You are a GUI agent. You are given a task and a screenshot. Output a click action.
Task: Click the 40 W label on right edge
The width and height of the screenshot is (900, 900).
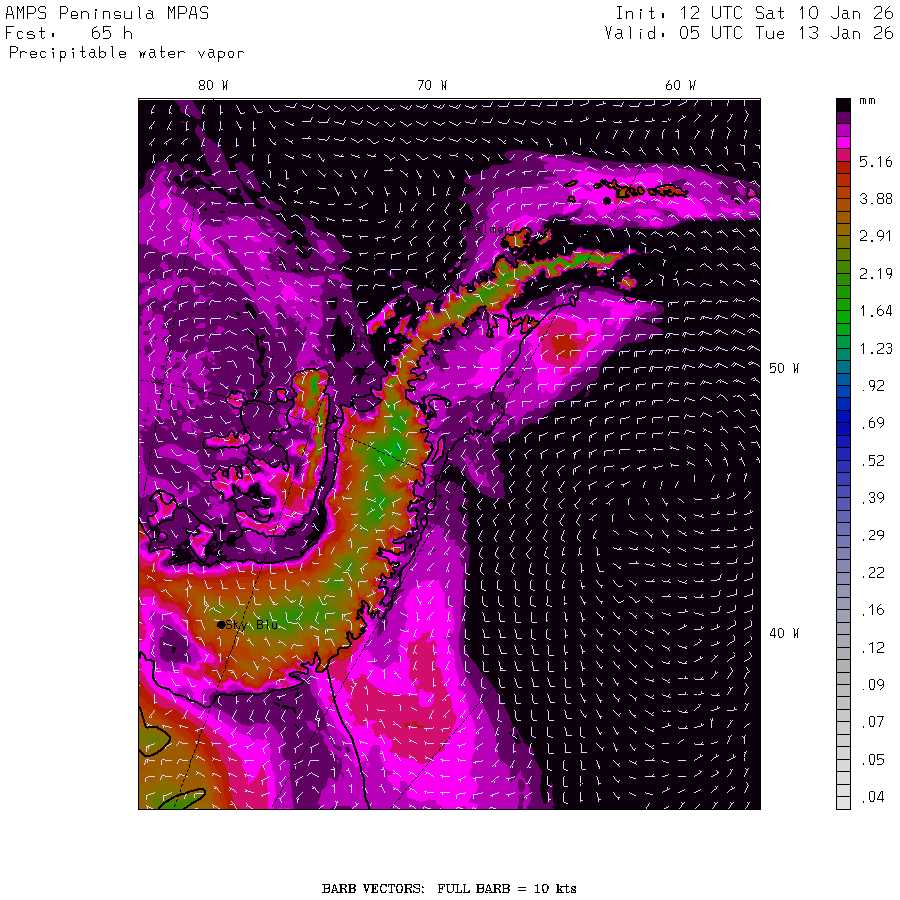(x=783, y=633)
